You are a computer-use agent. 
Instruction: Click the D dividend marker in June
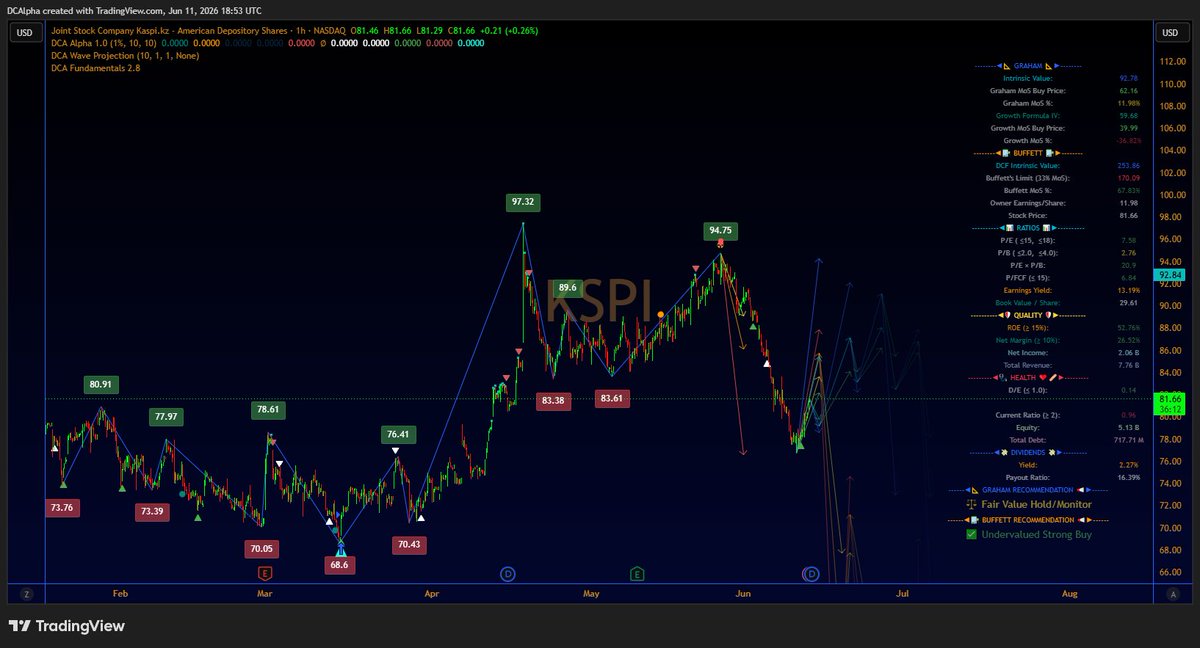coord(811,573)
